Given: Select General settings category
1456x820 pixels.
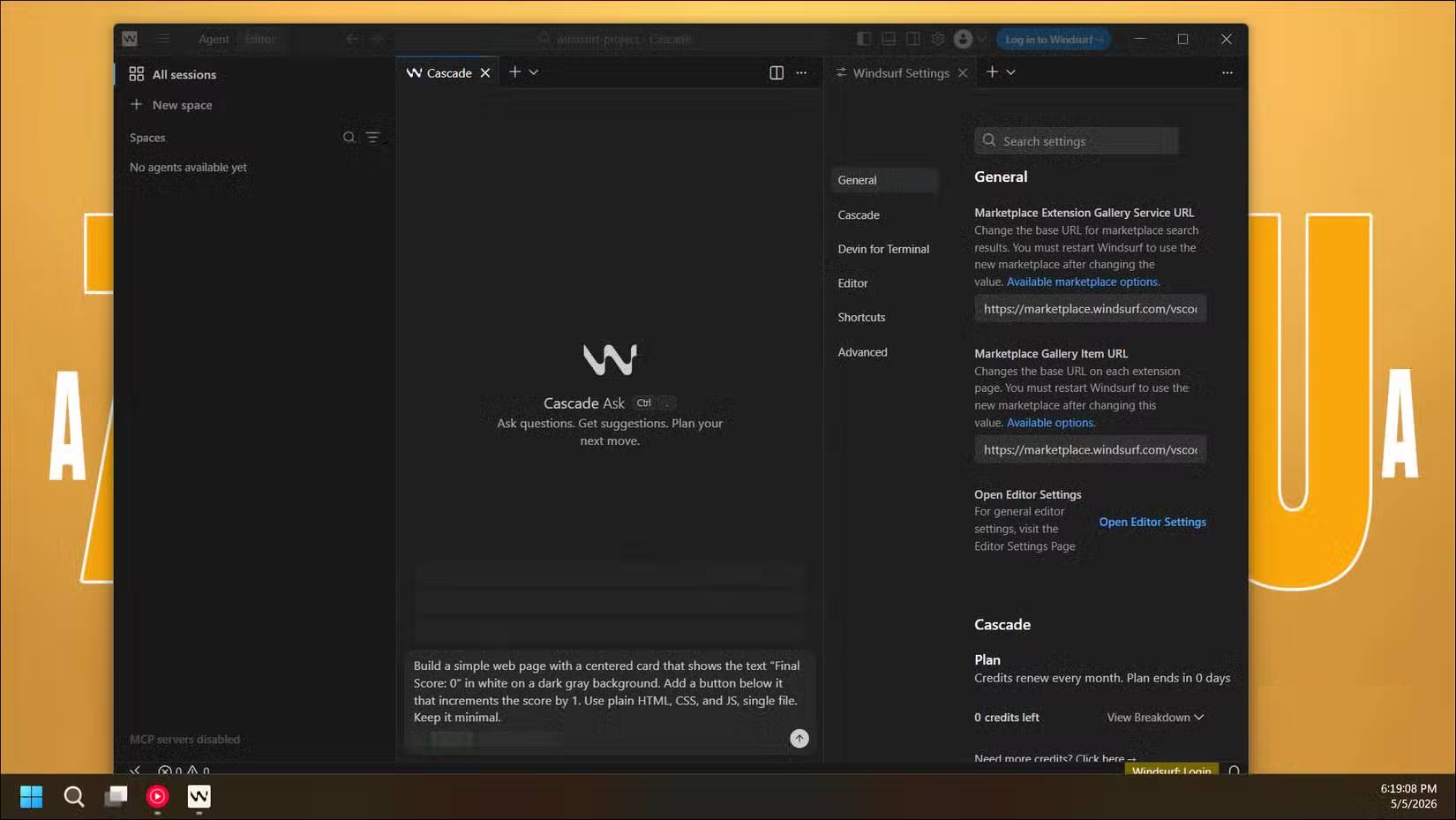Looking at the screenshot, I should coord(884,180).
